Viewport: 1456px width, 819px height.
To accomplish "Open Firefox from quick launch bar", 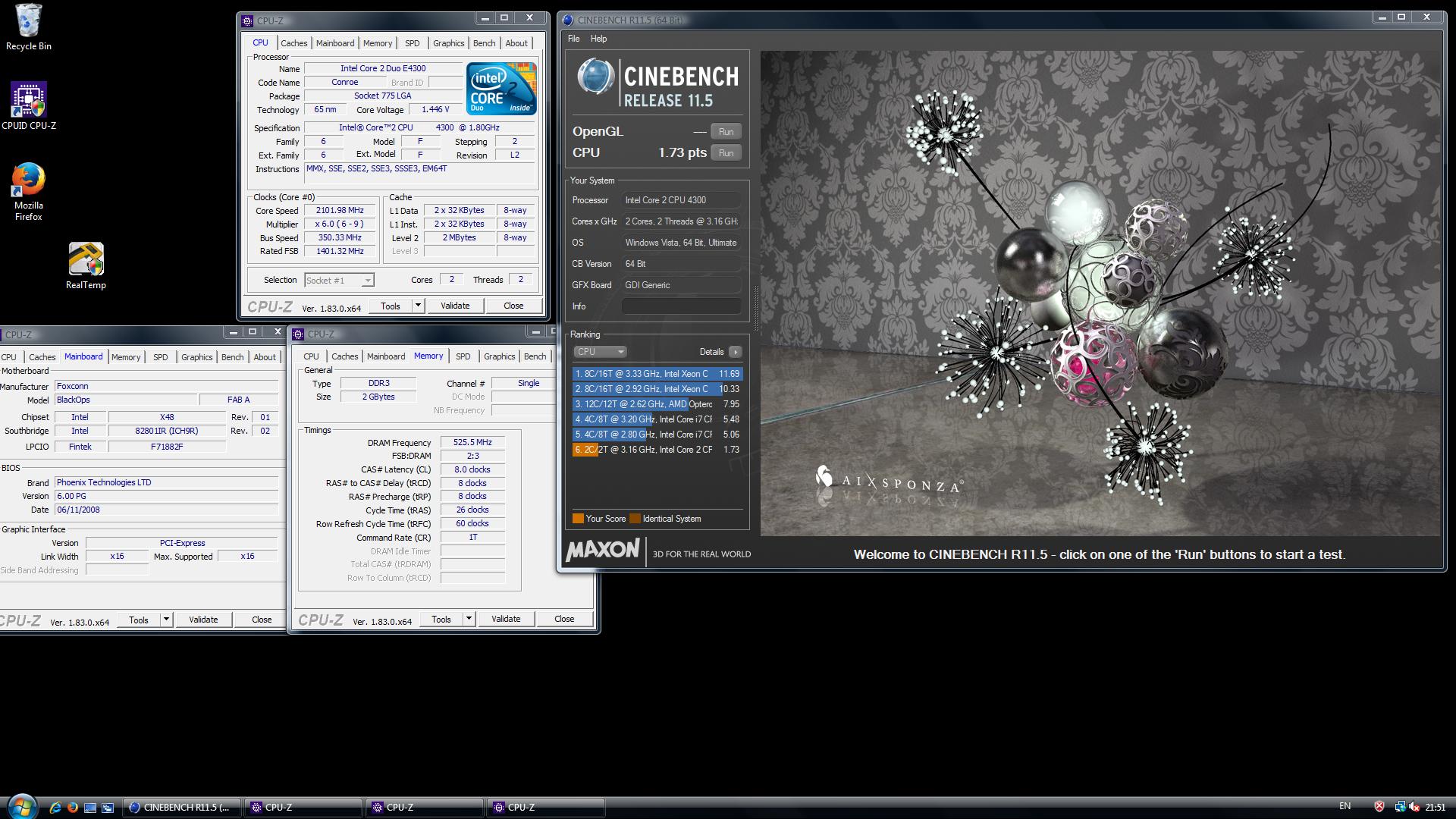I will click(73, 808).
